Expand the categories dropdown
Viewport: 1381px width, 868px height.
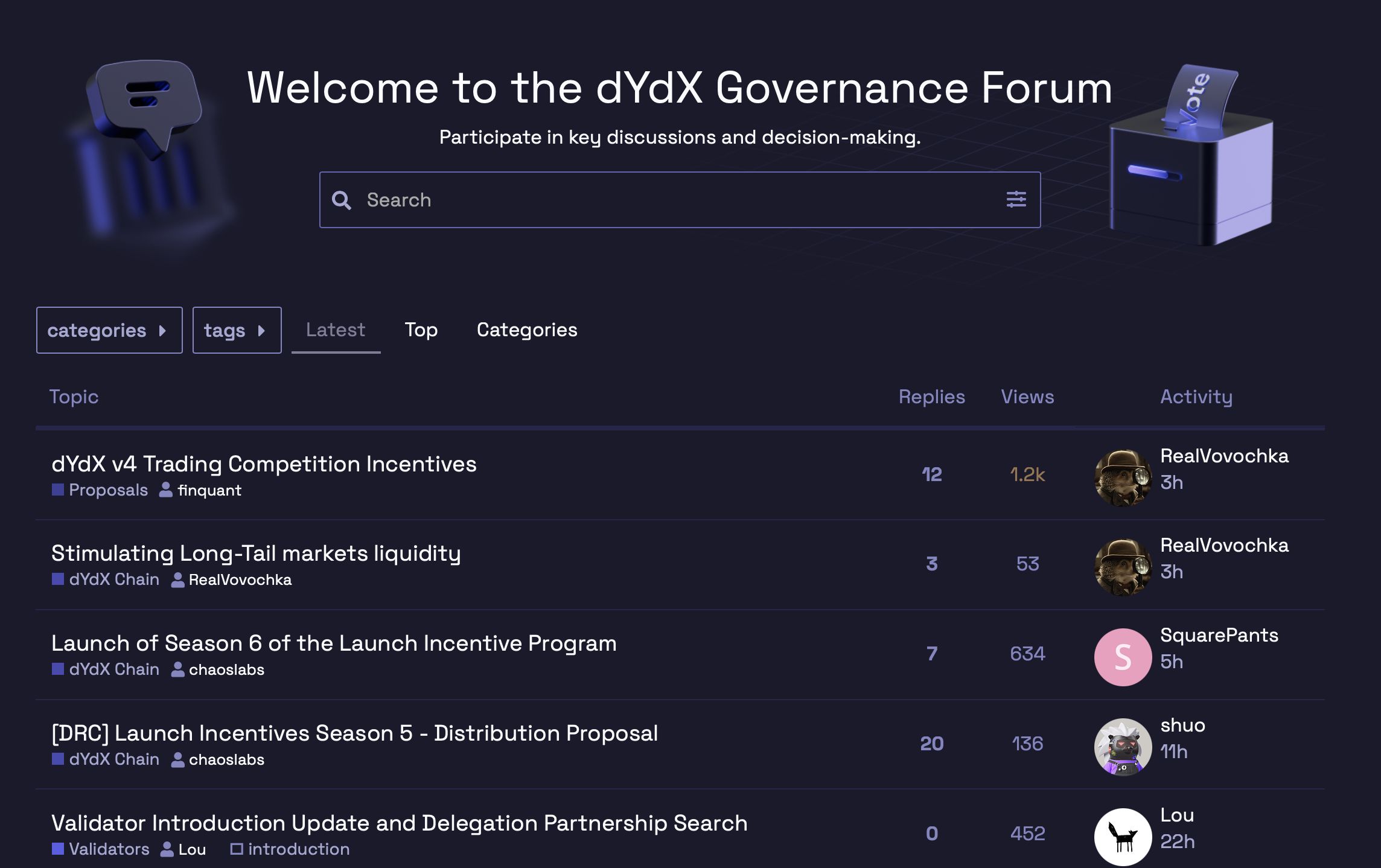[109, 330]
